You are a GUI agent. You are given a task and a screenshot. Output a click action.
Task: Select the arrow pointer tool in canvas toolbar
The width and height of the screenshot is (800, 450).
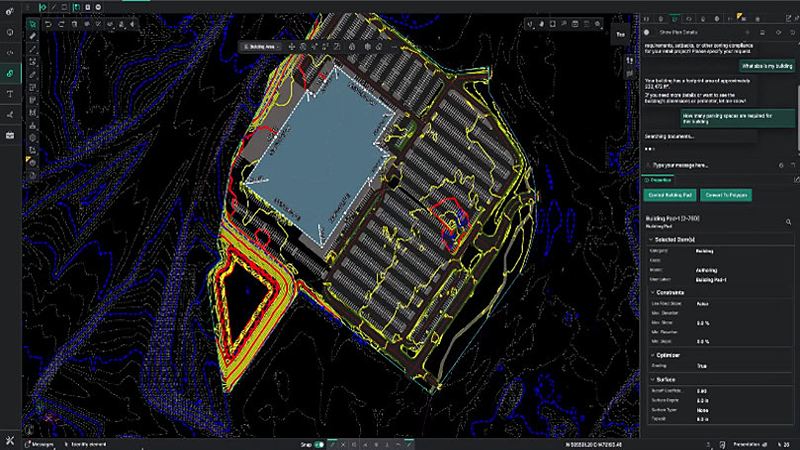[x=33, y=23]
